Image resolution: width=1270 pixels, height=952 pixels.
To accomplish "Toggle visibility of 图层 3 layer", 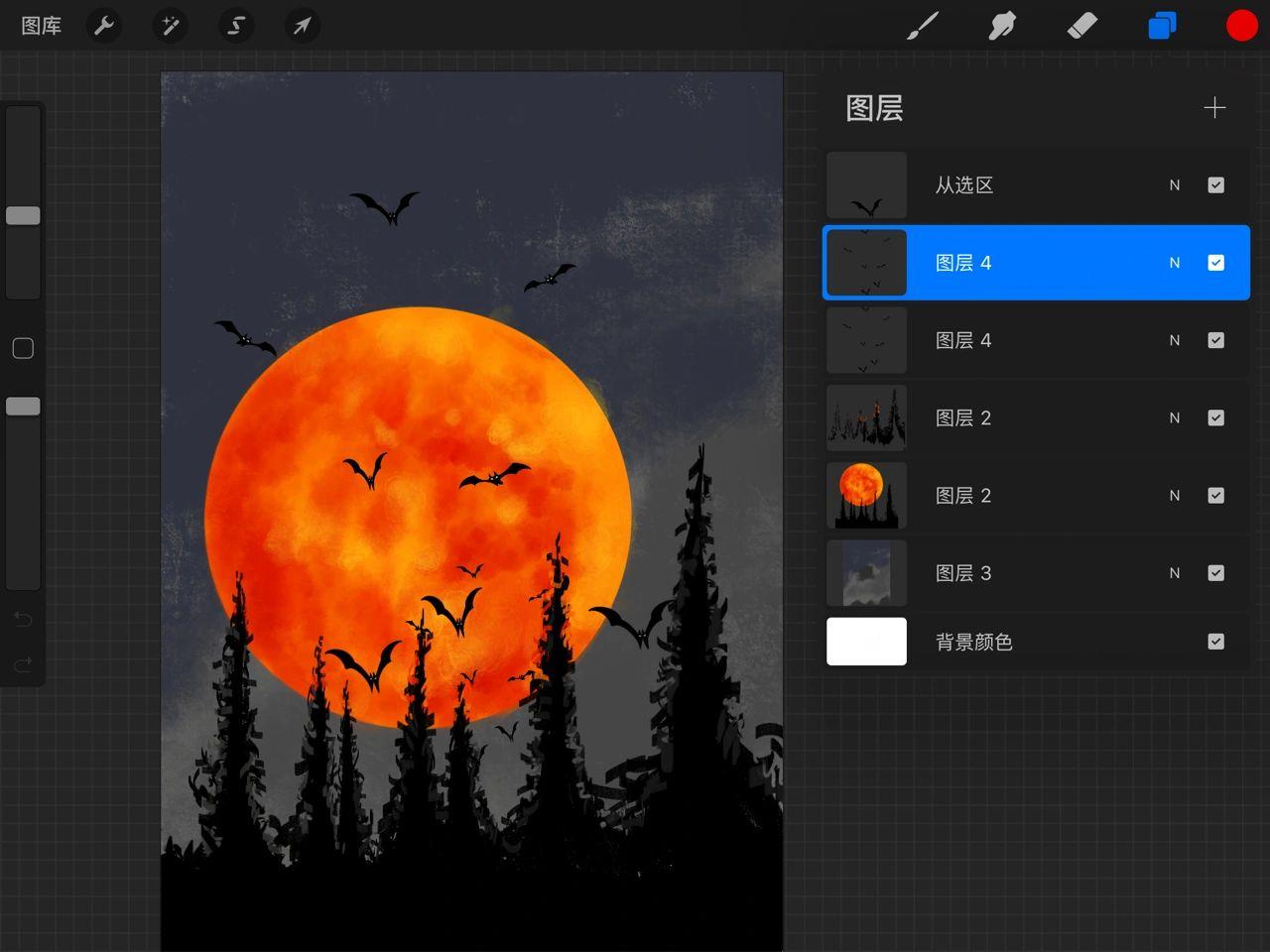I will pos(1215,572).
